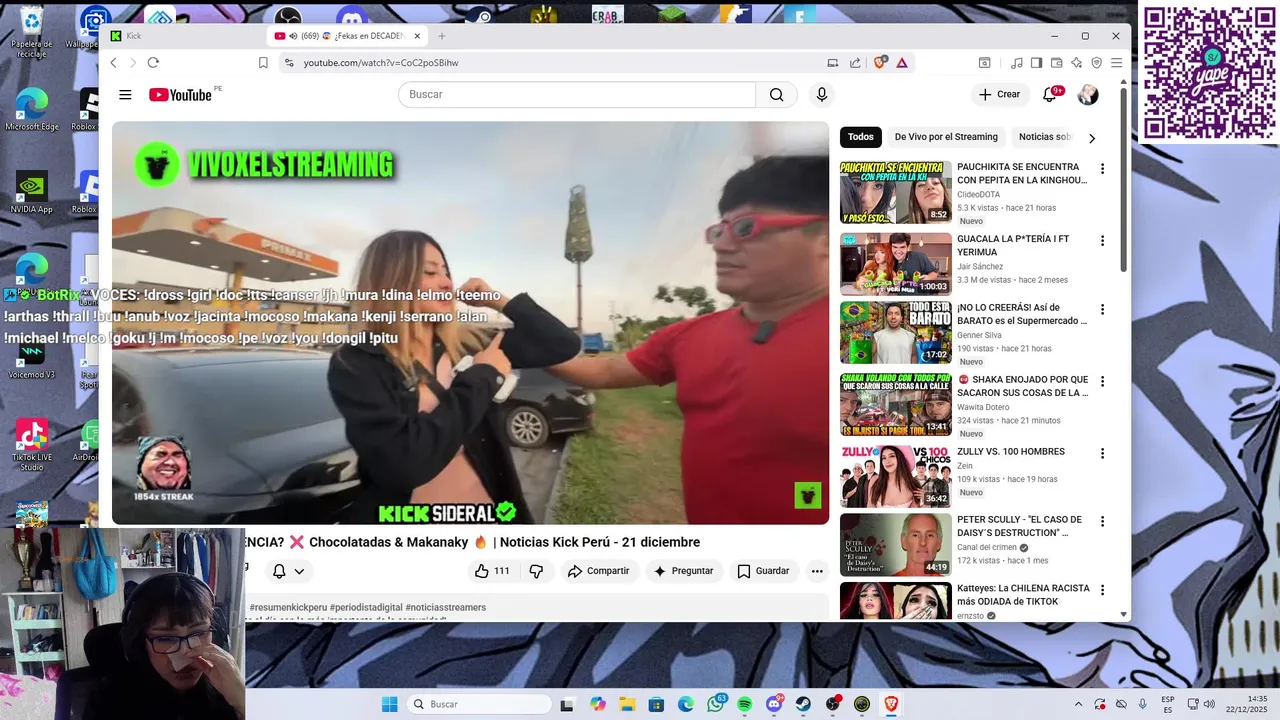The image size is (1280, 720).
Task: Open more actions menu beside Guardar
Action: pyautogui.click(x=817, y=571)
